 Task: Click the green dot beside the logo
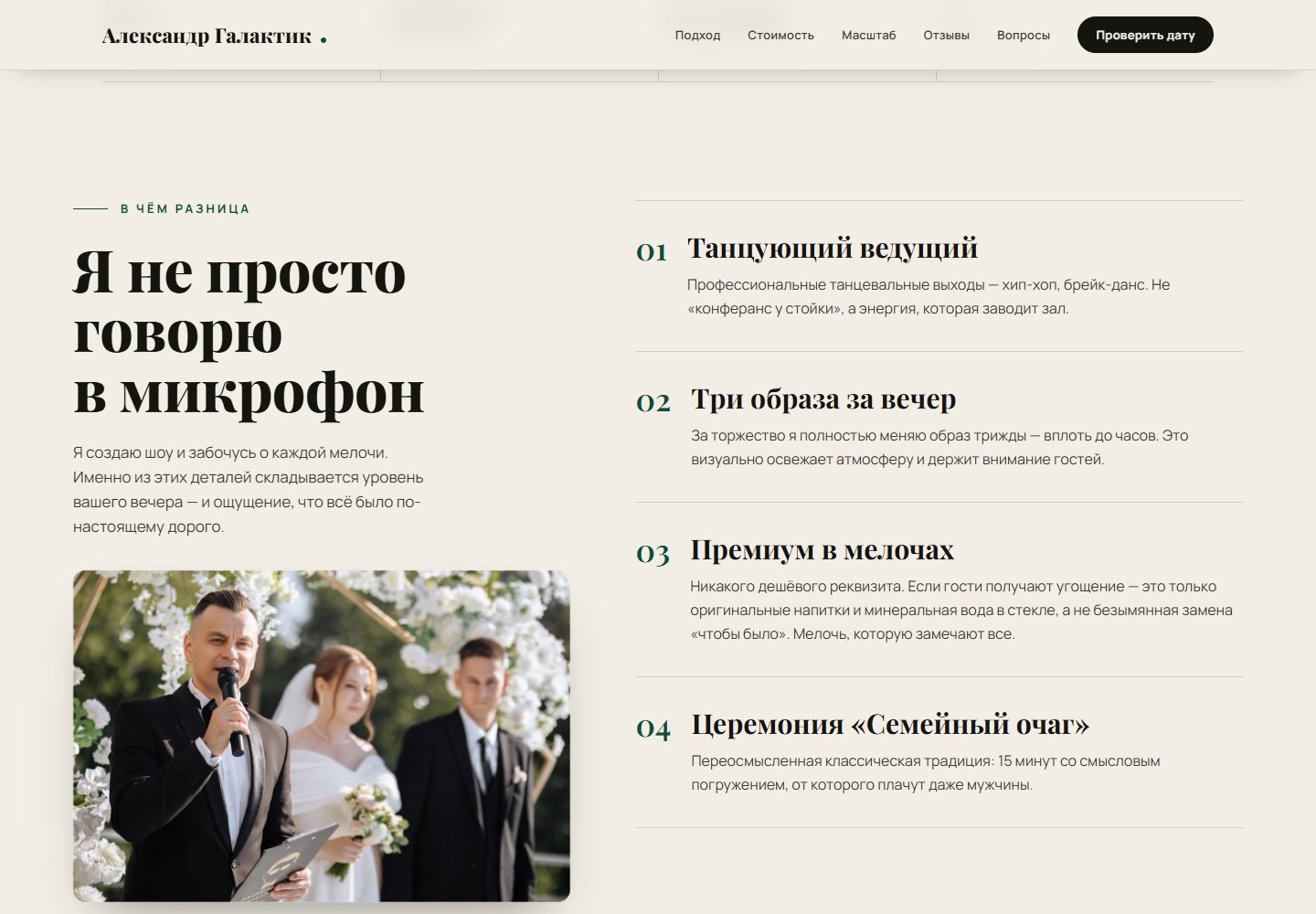(x=324, y=39)
